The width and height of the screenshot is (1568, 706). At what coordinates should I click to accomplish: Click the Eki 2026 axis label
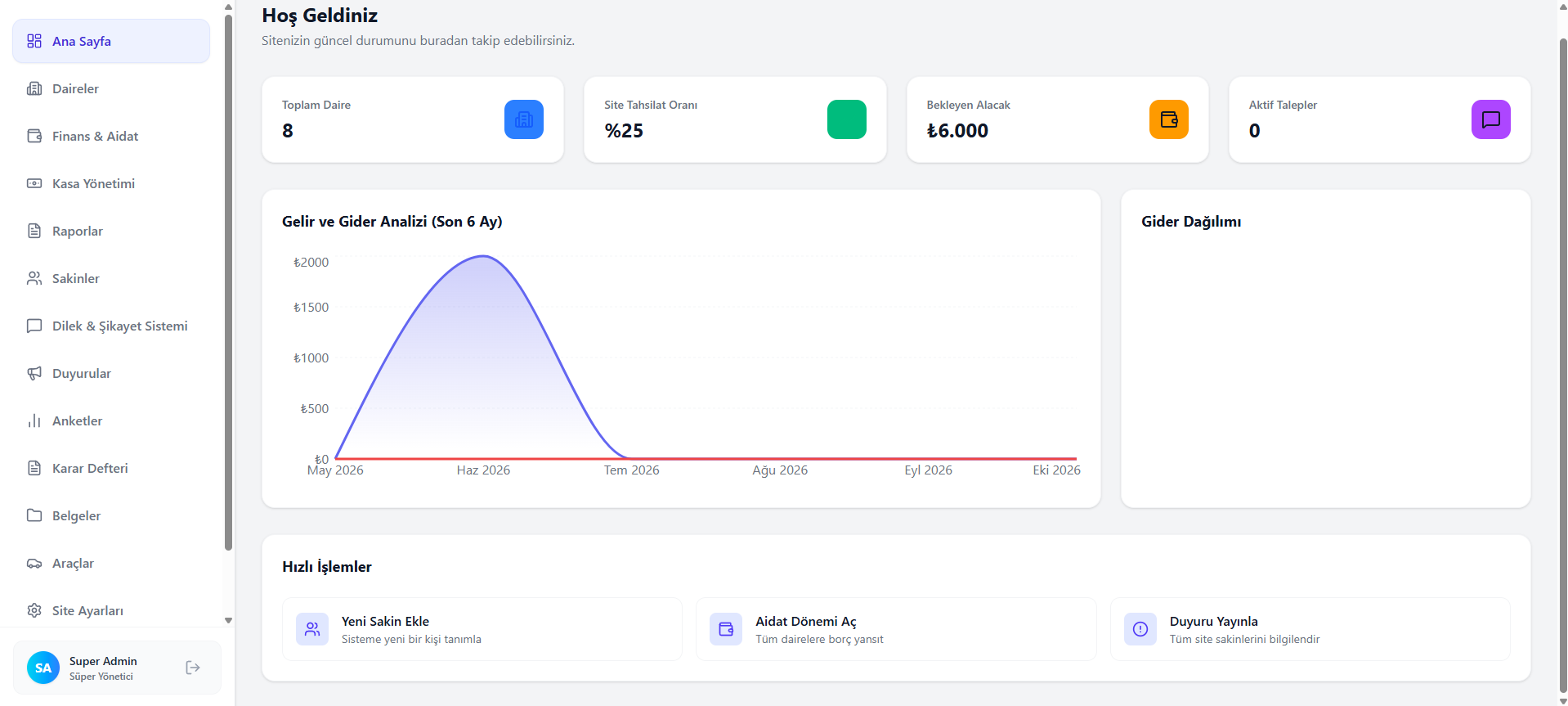1056,470
